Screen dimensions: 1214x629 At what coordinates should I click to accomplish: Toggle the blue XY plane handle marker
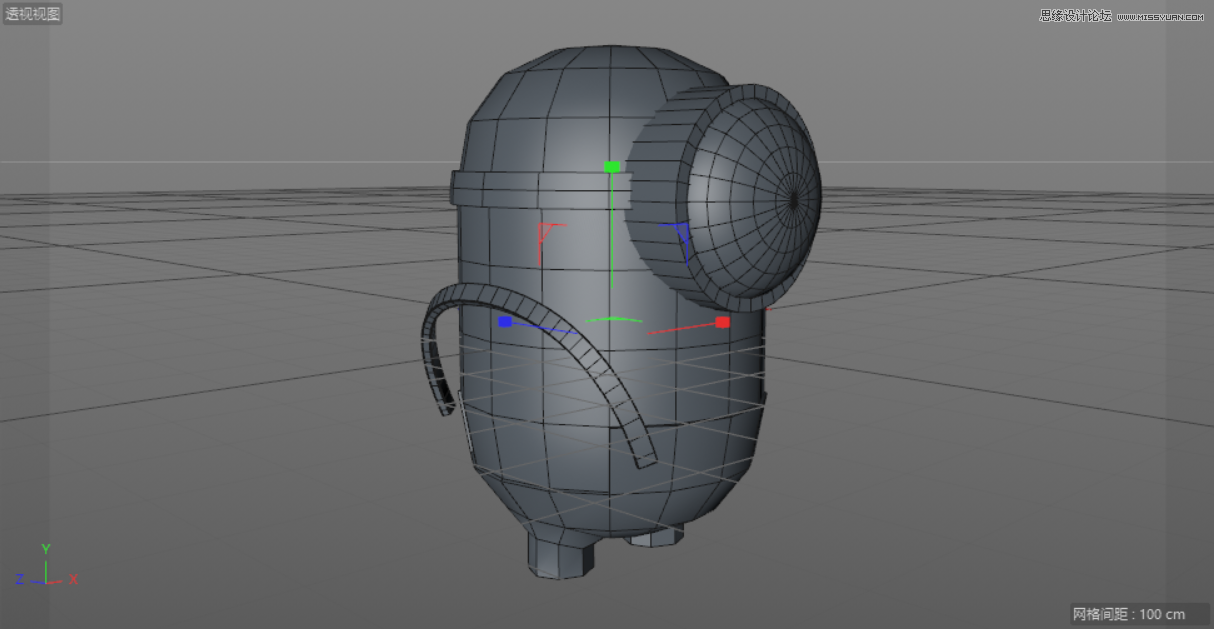680,232
